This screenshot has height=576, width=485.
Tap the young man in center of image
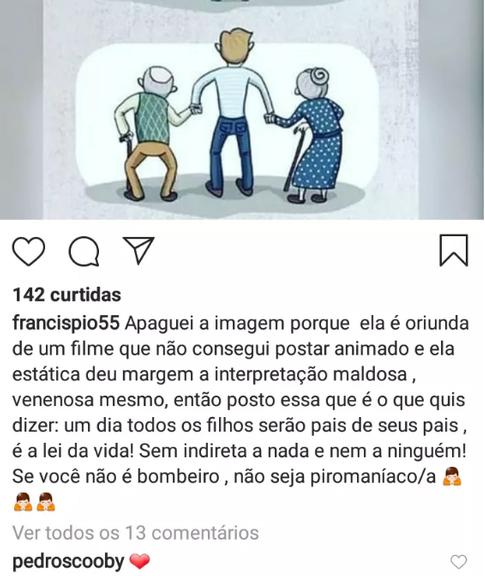coord(232,112)
